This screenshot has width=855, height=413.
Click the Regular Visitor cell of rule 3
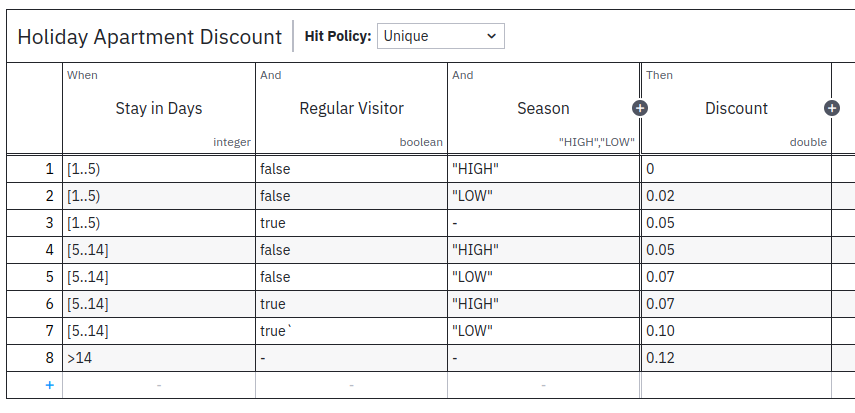[x=351, y=223]
